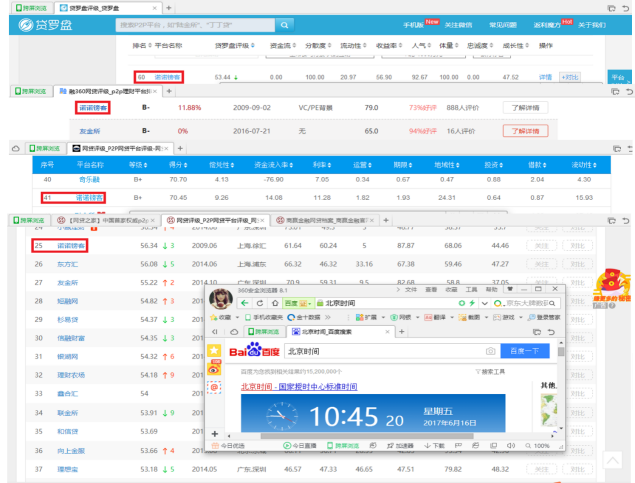Click the 贷罗盘 P2P search input field
Viewport: 635px width, 483px height.
click(195, 25)
